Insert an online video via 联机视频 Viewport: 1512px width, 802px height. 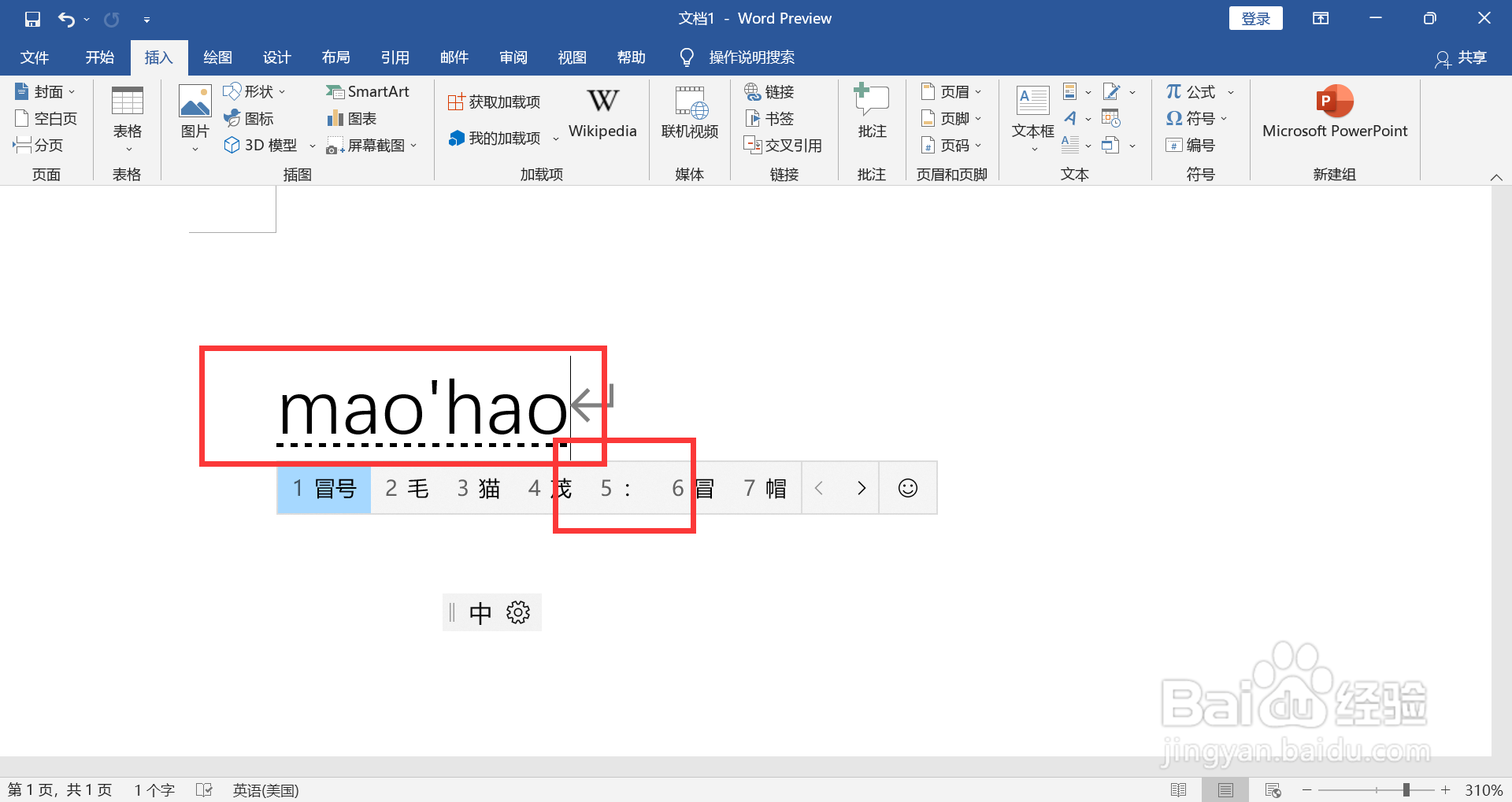[689, 114]
